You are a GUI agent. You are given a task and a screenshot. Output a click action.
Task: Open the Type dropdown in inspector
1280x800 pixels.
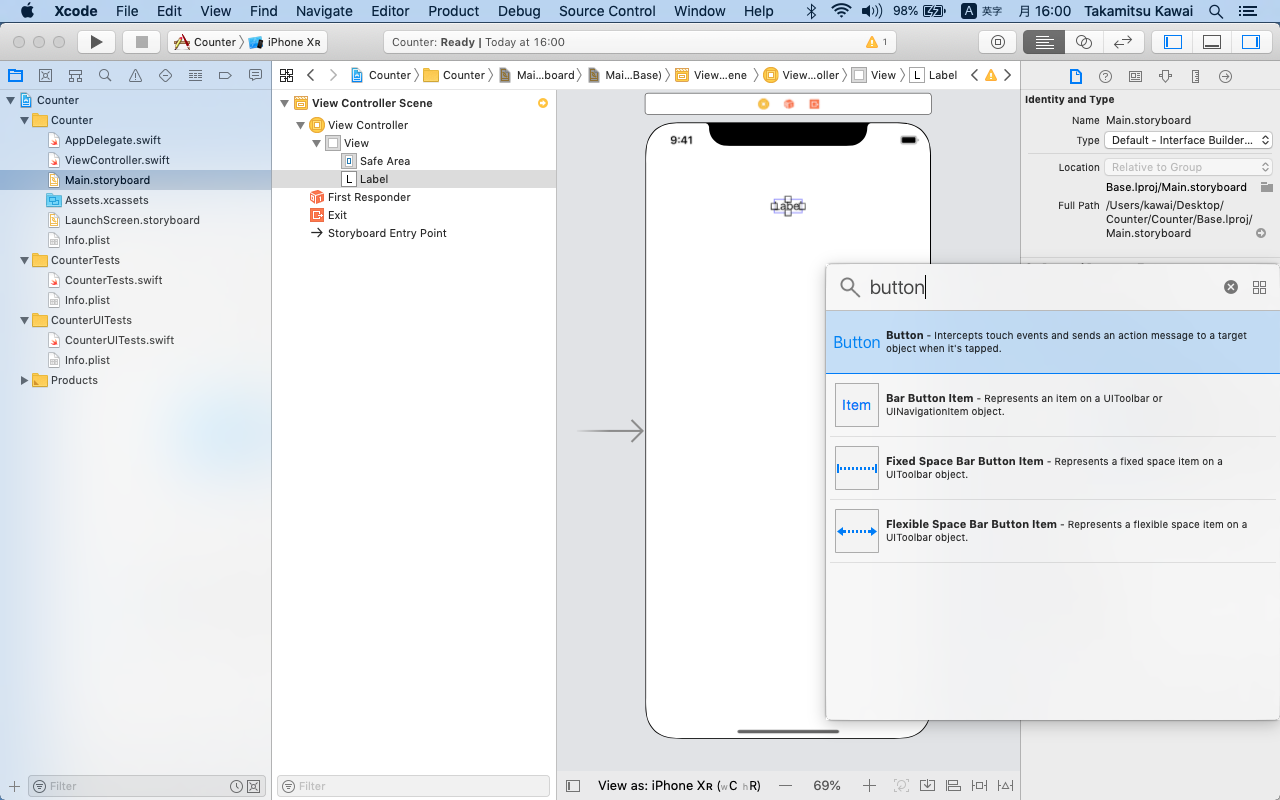(1188, 140)
